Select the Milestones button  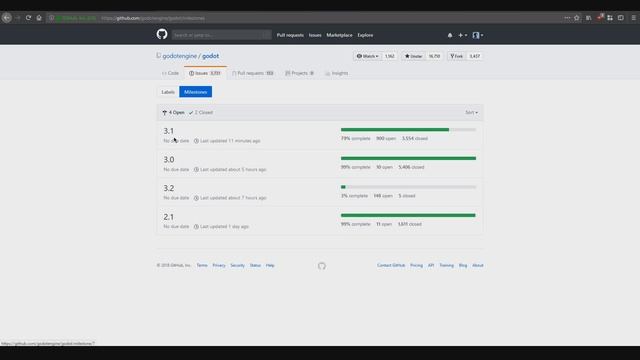pyautogui.click(x=196, y=92)
